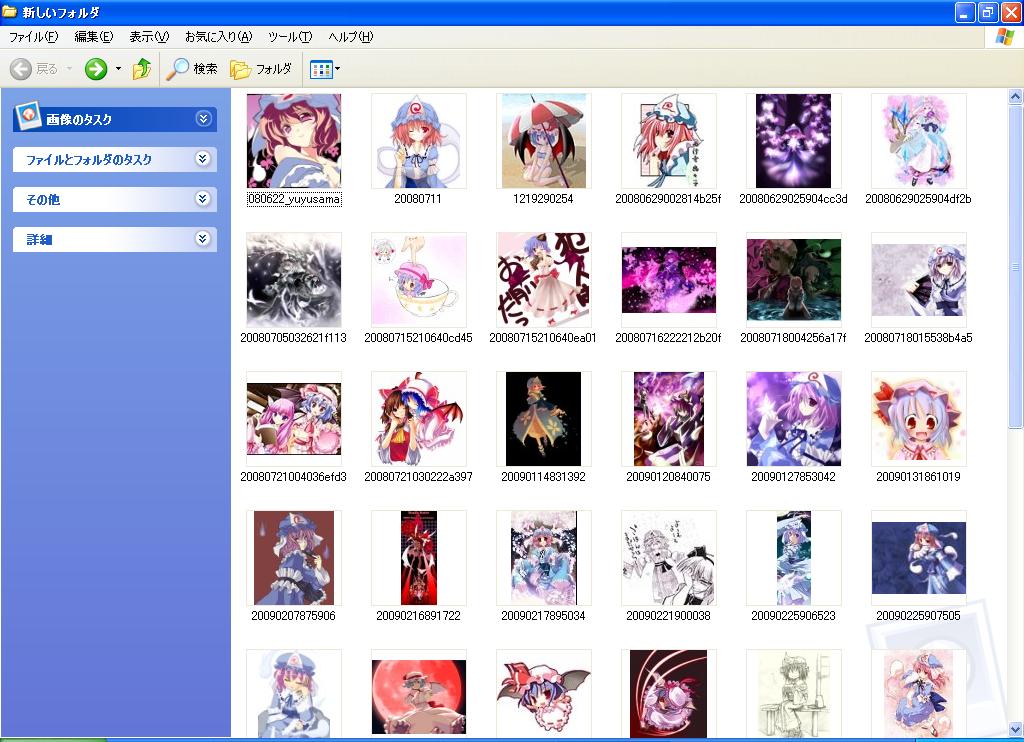Expand the その他 panel chevron
This screenshot has height=742, width=1024.
tap(202, 199)
